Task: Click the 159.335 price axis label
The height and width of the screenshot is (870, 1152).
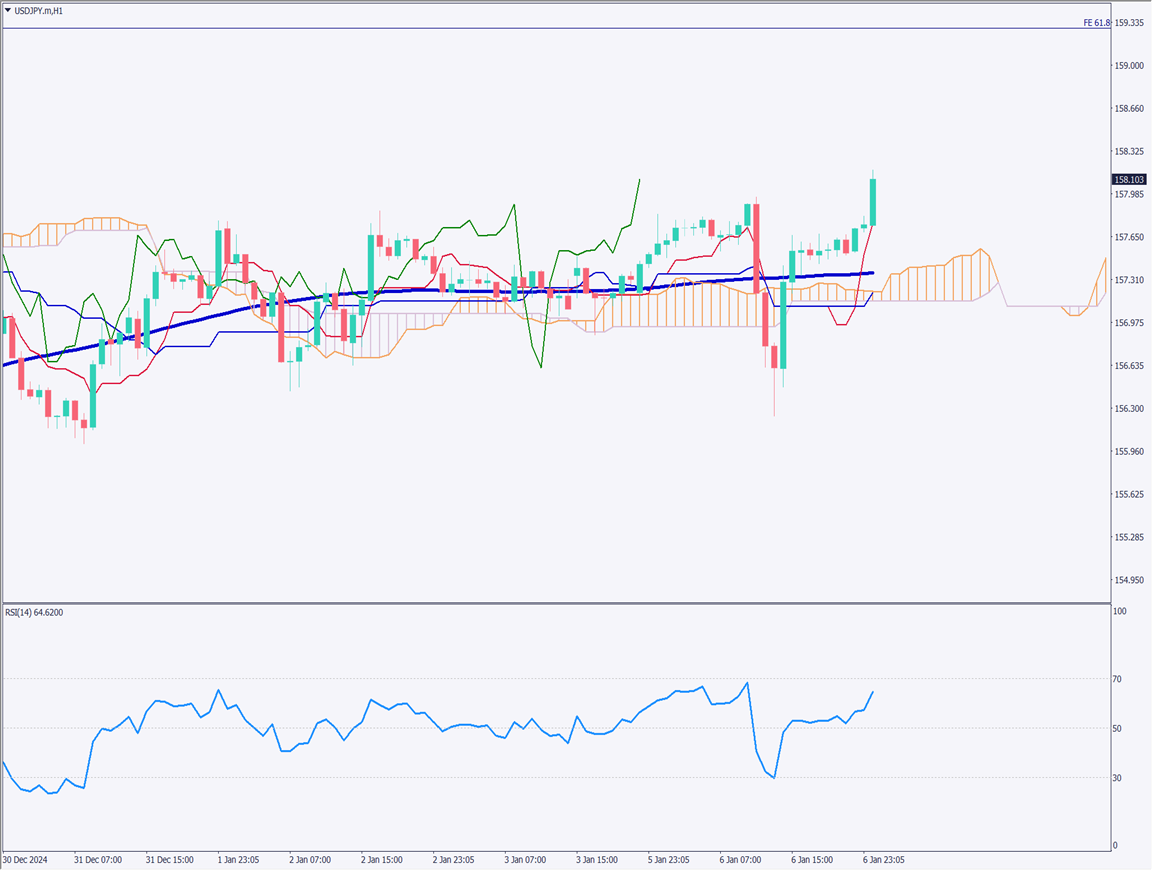Action: point(1130,23)
